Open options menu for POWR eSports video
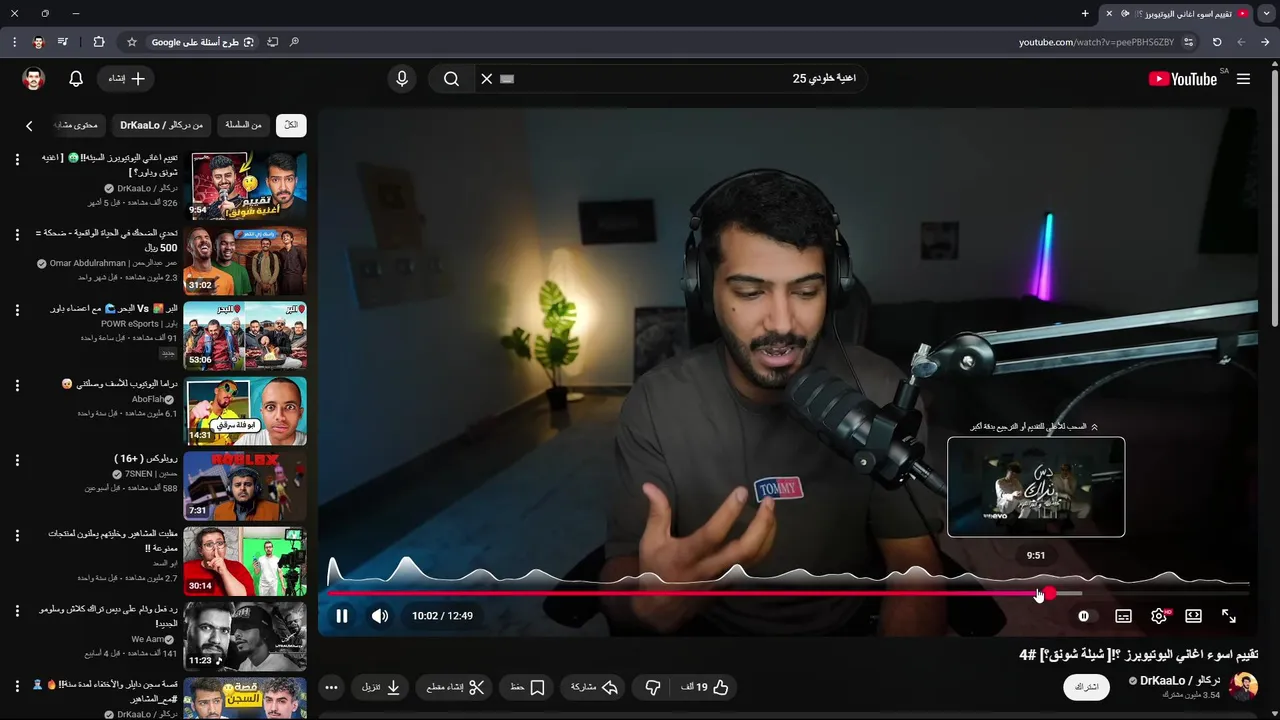The width and height of the screenshot is (1280, 720). coord(17,310)
